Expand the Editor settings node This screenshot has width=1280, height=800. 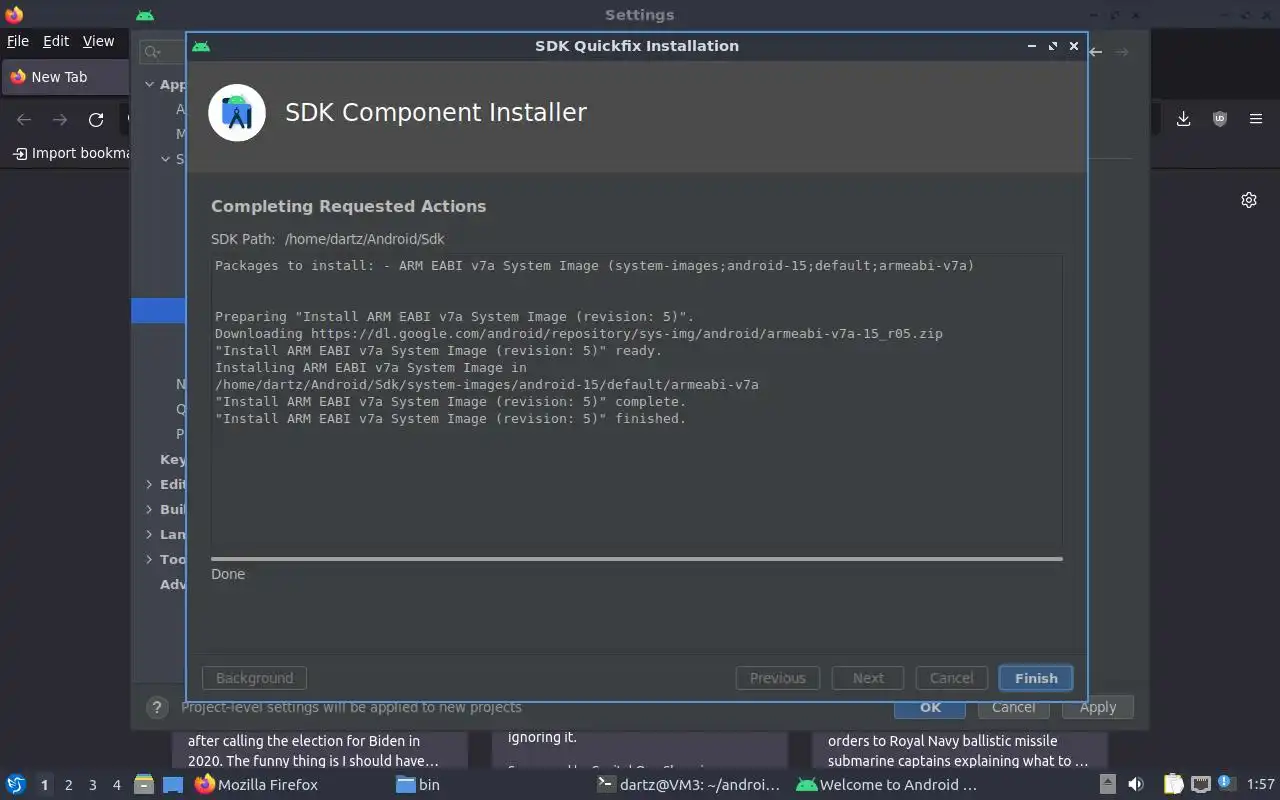click(x=150, y=484)
